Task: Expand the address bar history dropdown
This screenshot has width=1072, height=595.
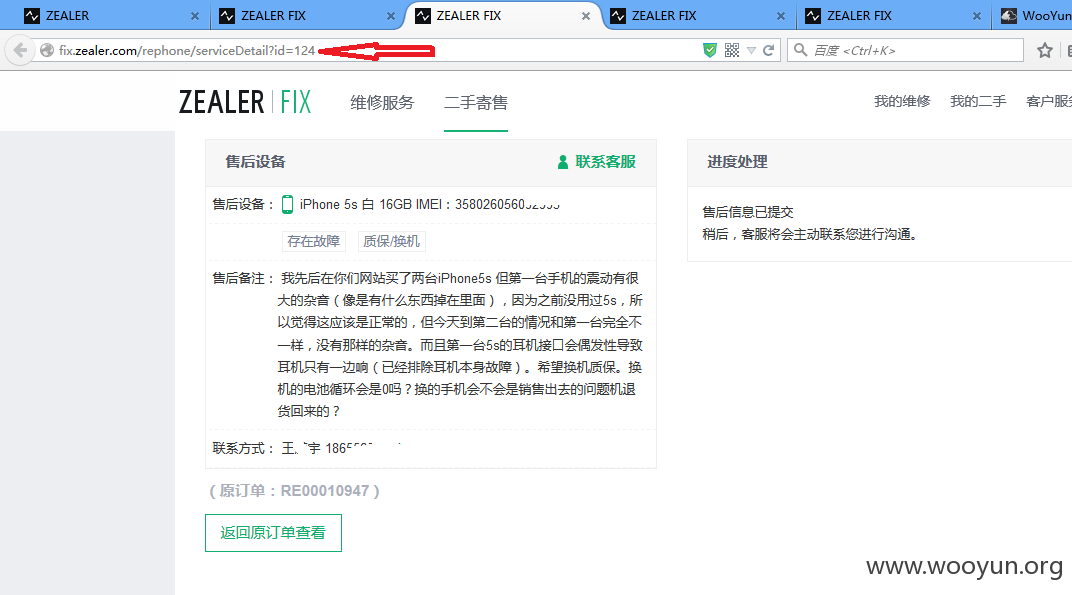Action: pos(751,51)
